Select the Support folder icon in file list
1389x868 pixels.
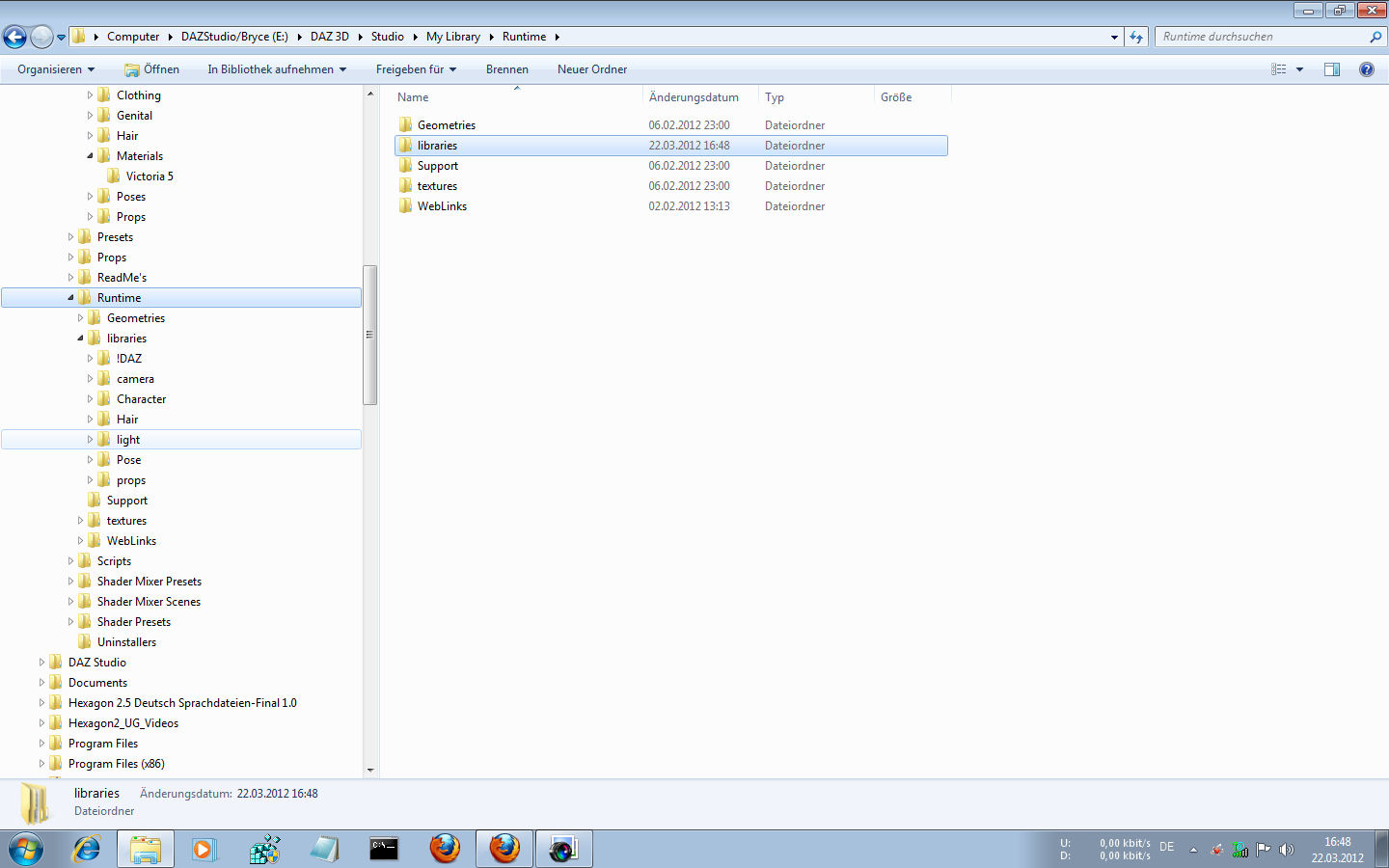[x=405, y=166]
